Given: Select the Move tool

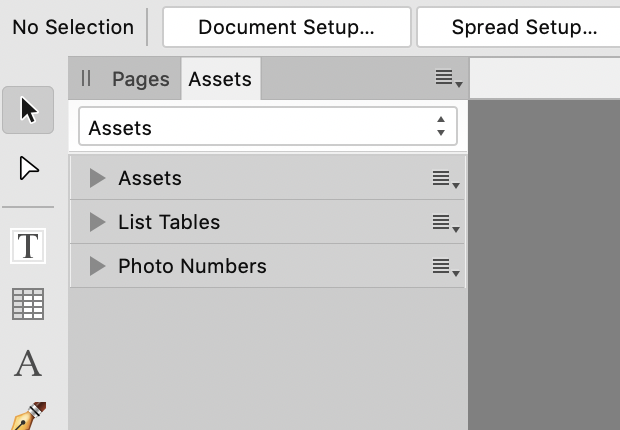Looking at the screenshot, I should (28, 110).
